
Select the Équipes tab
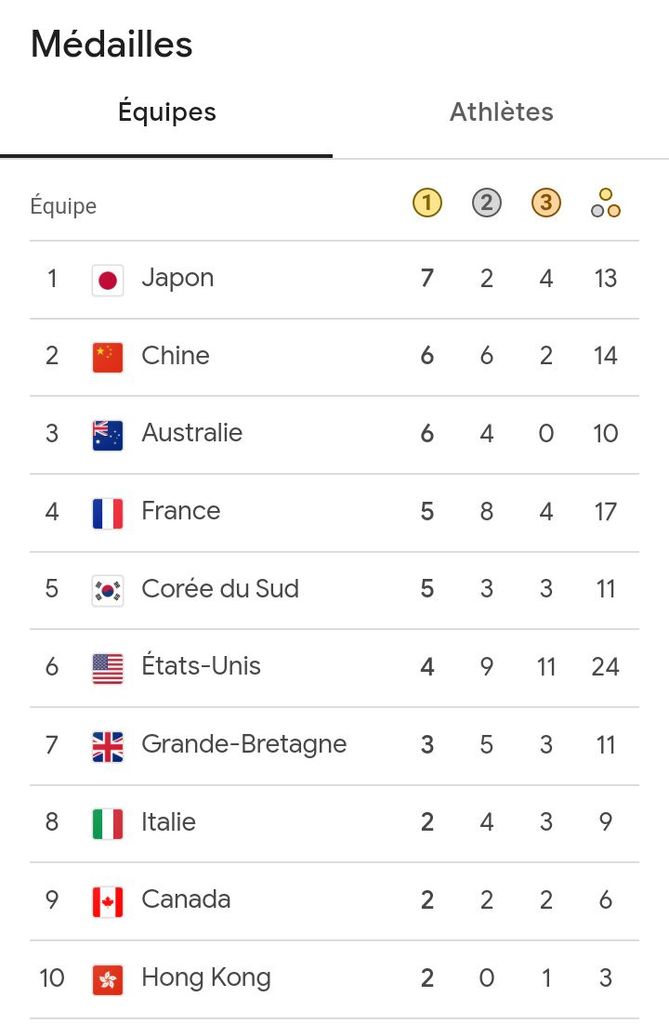tap(167, 112)
